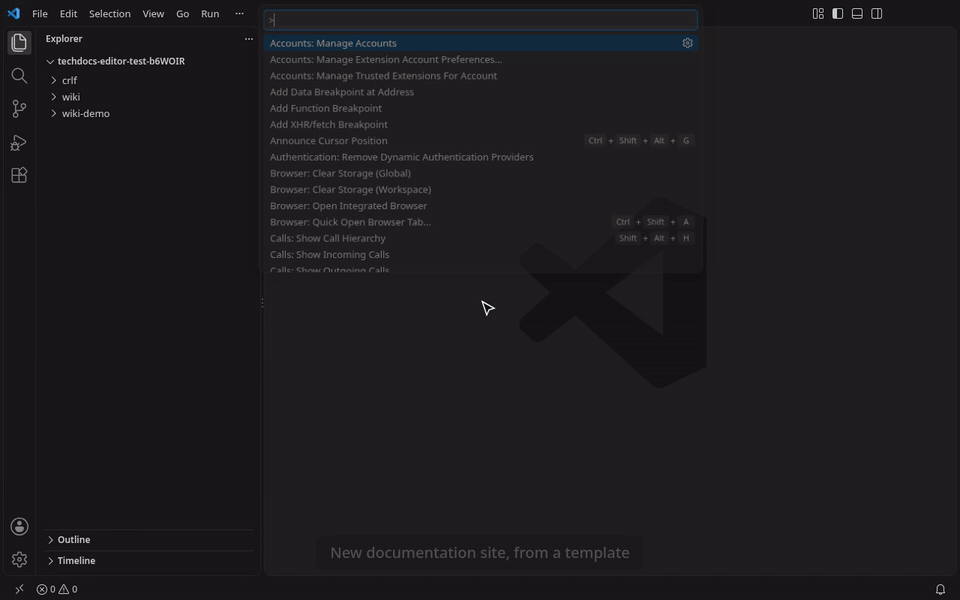960x600 pixels.
Task: Open the Accounts icon in activity bar
Action: coord(19,527)
